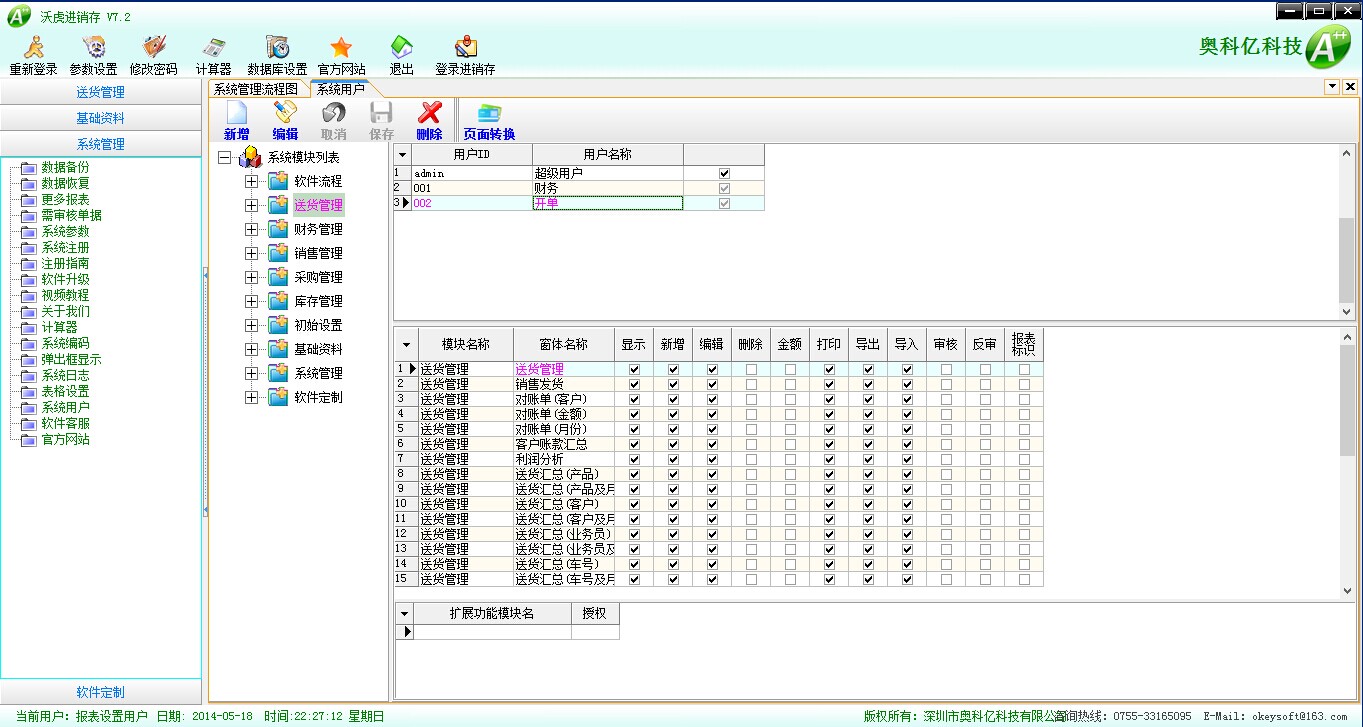Click the 修改密码 change password icon
1363x727 pixels.
coord(153,48)
